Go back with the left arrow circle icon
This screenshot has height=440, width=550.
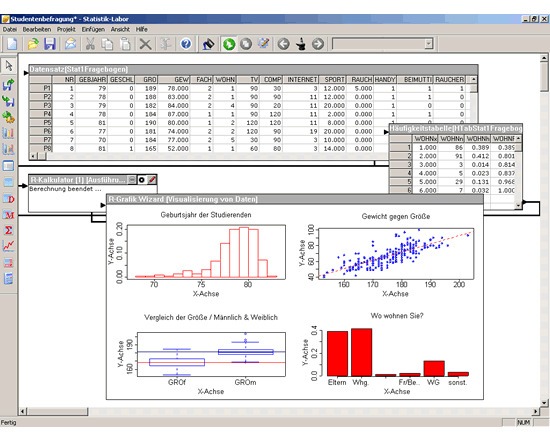click(x=283, y=44)
